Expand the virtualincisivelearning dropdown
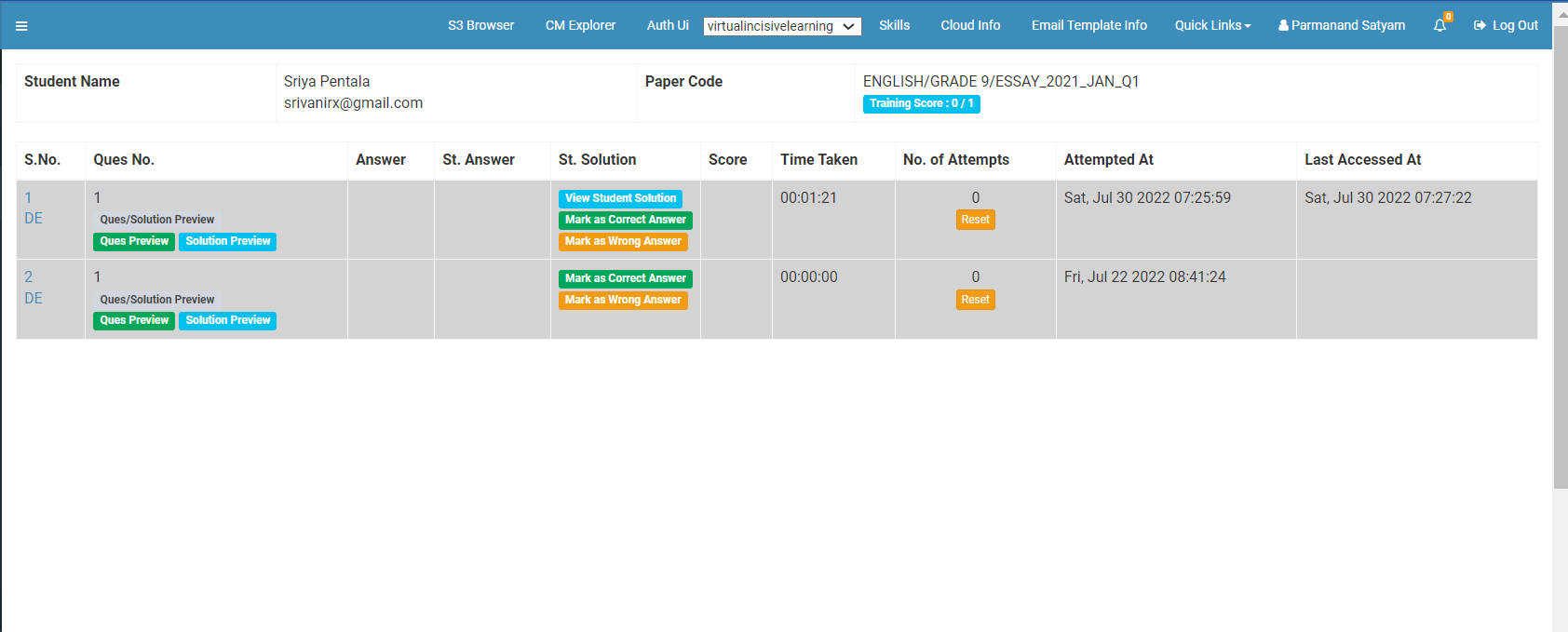 (x=781, y=26)
